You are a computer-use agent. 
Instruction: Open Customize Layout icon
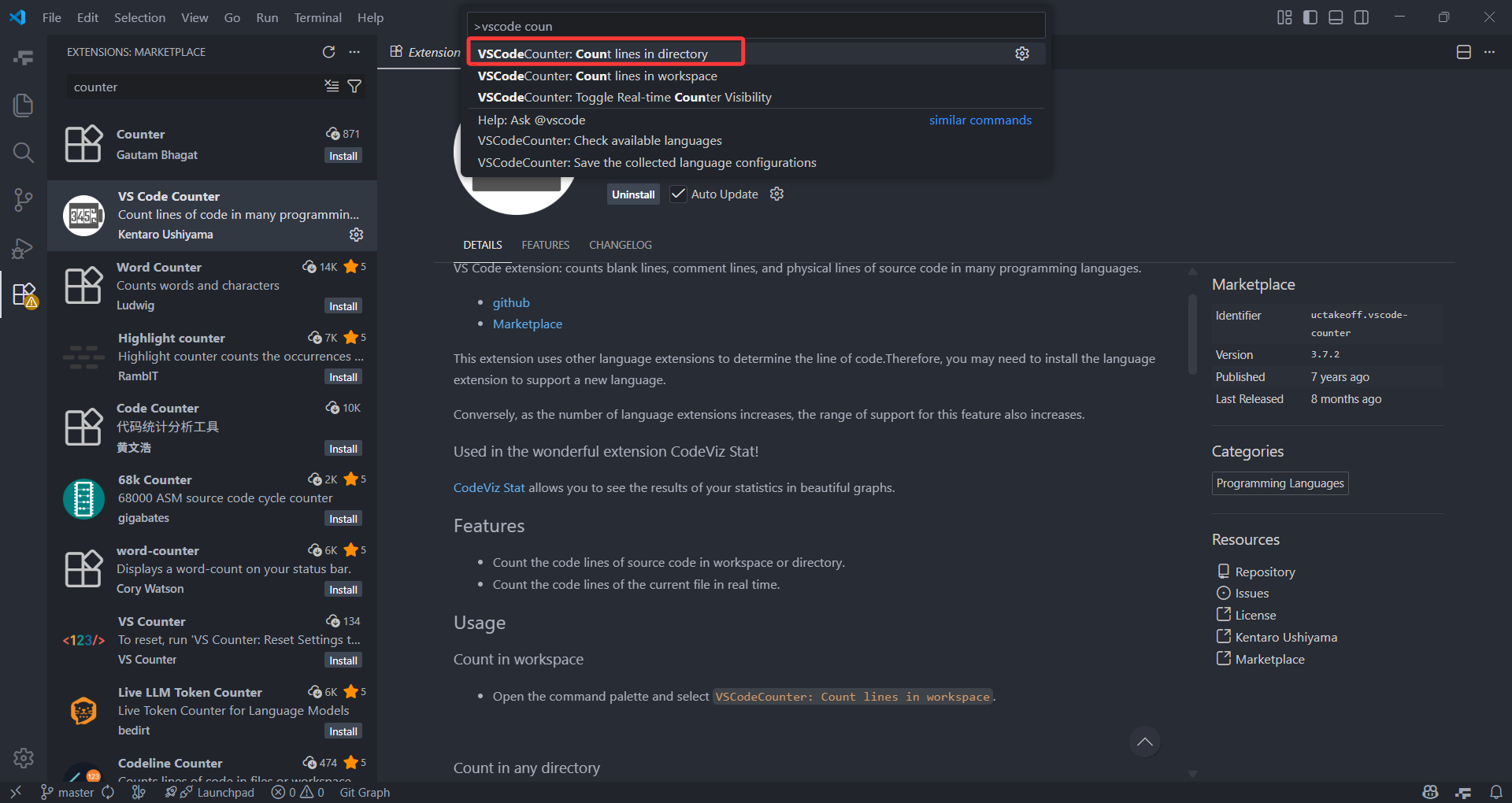pyautogui.click(x=1284, y=17)
